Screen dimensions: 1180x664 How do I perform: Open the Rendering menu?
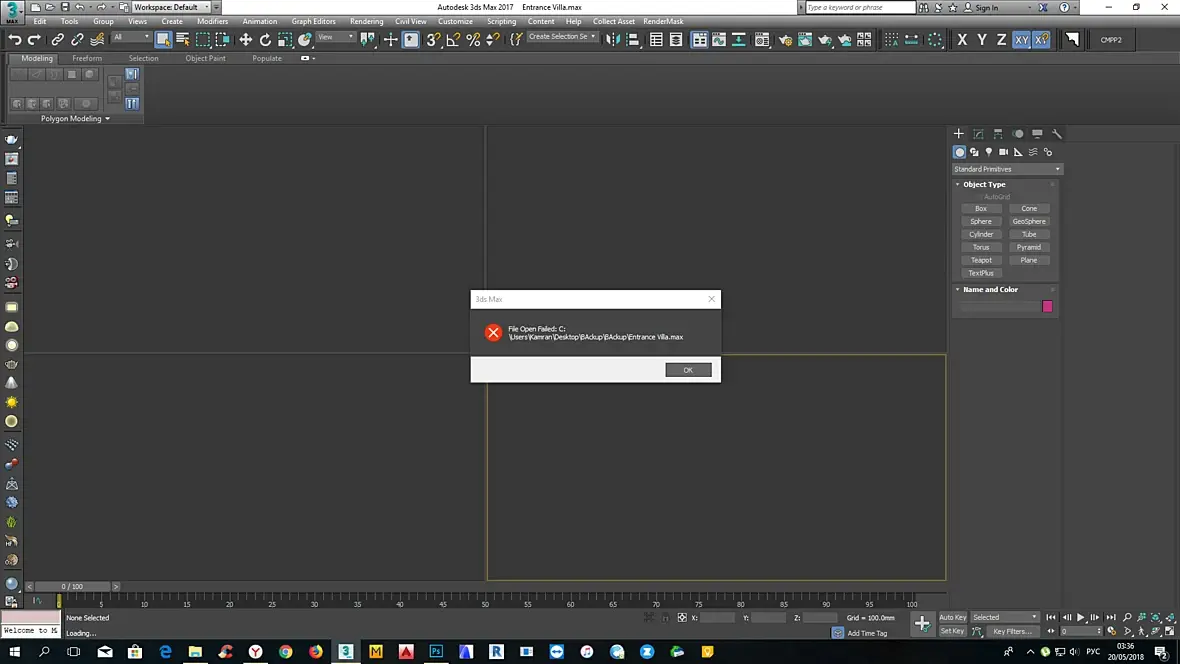[366, 22]
